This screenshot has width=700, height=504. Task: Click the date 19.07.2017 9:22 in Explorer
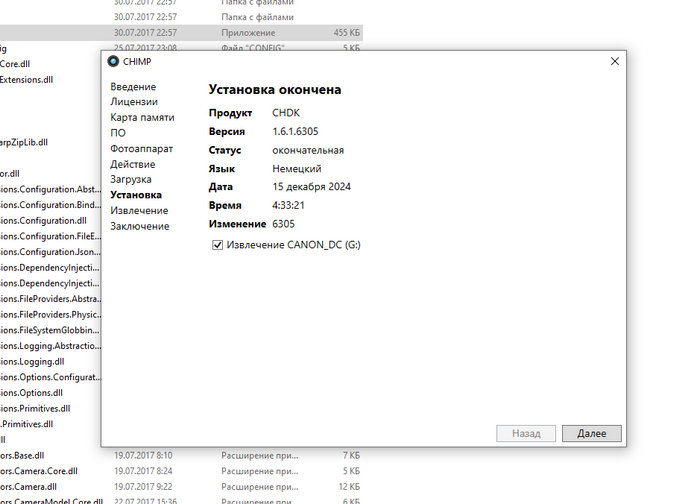[143, 487]
